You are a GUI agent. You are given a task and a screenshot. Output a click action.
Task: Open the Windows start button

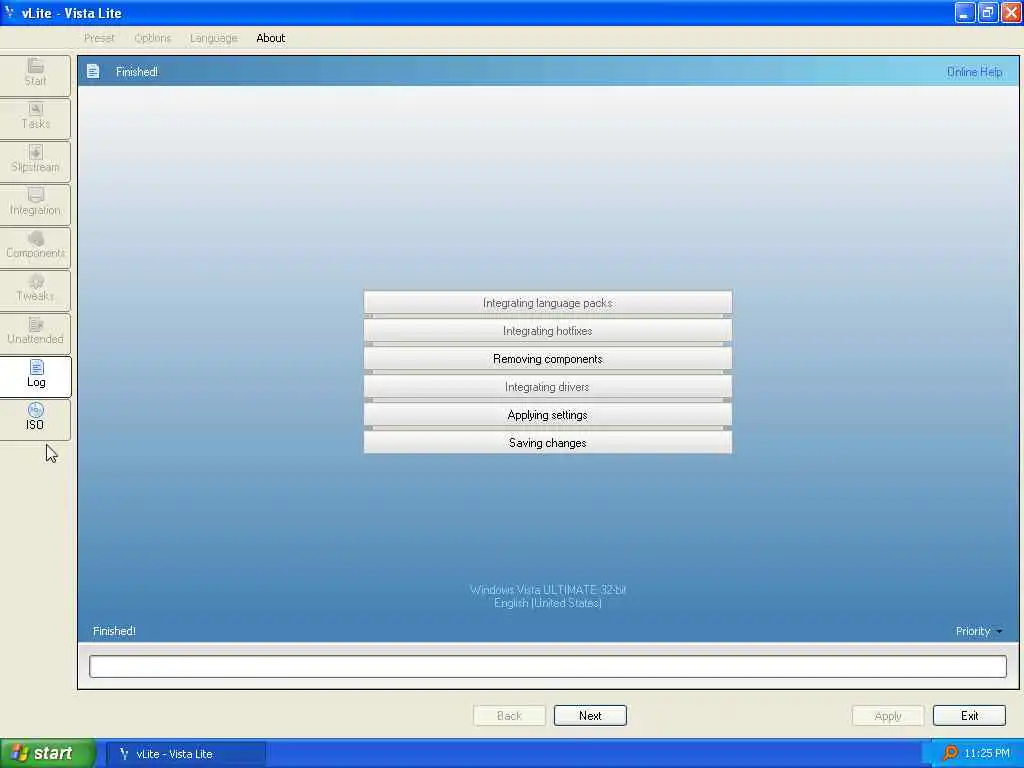48,753
